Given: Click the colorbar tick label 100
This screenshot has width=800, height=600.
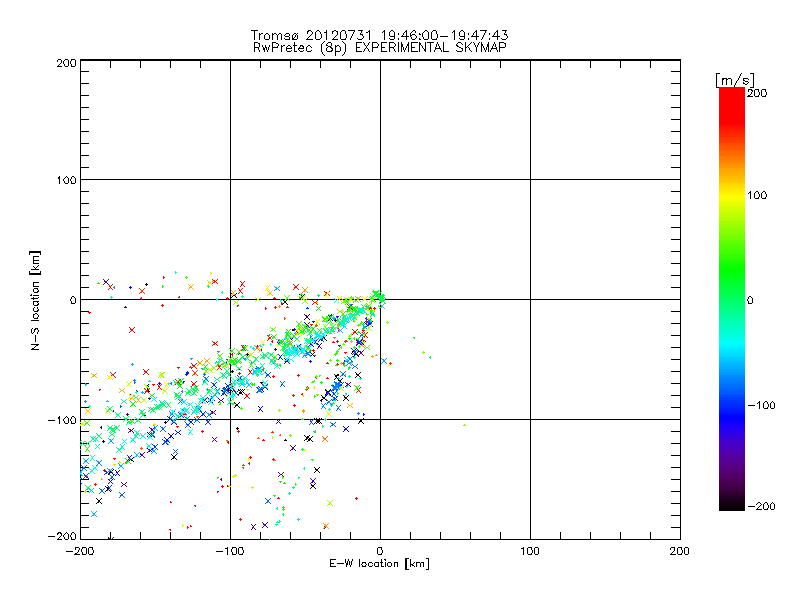Looking at the screenshot, I should (x=757, y=195).
